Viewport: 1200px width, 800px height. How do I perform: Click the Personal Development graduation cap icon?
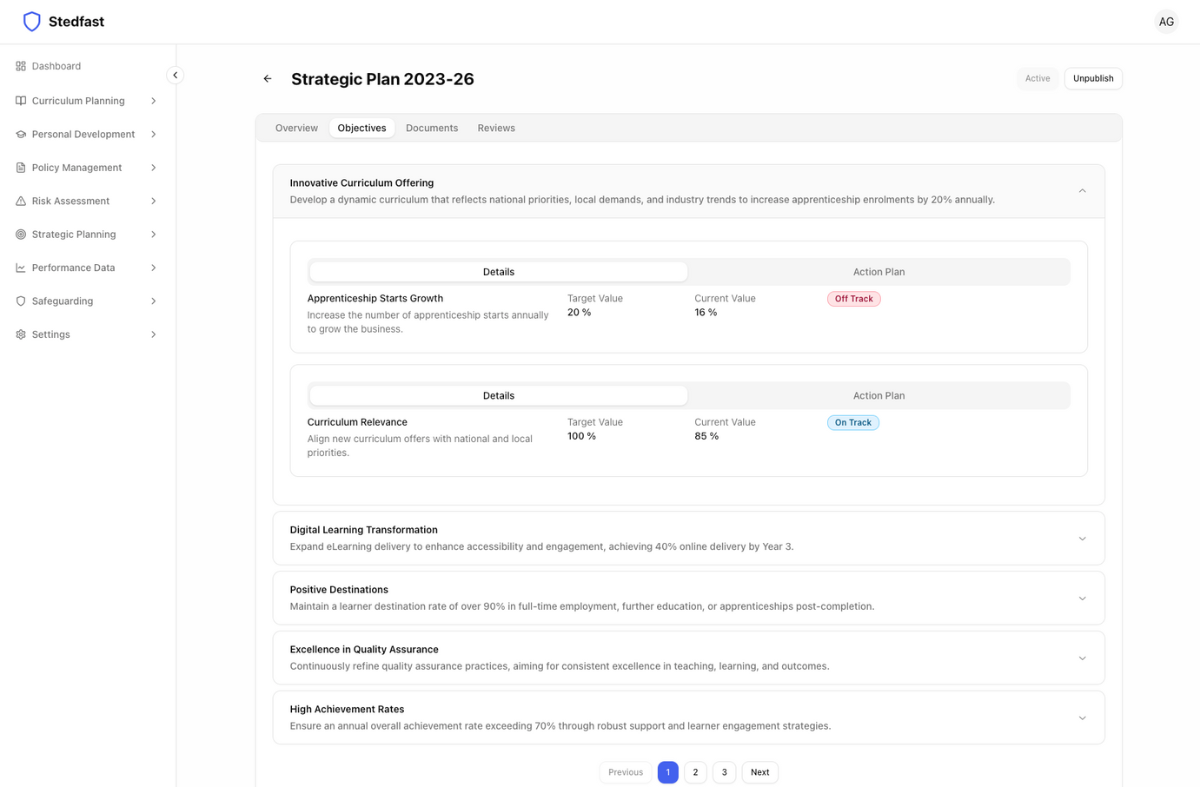pos(21,134)
